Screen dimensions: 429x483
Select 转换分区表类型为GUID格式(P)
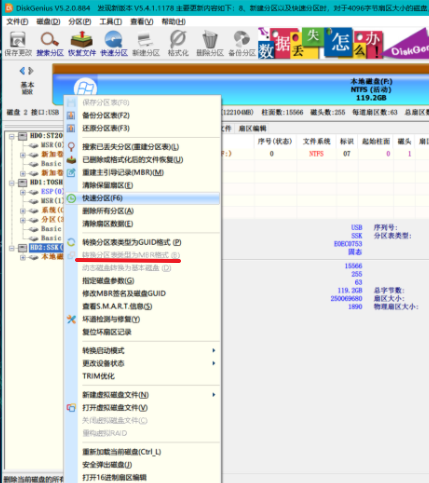pyautogui.click(x=143, y=242)
